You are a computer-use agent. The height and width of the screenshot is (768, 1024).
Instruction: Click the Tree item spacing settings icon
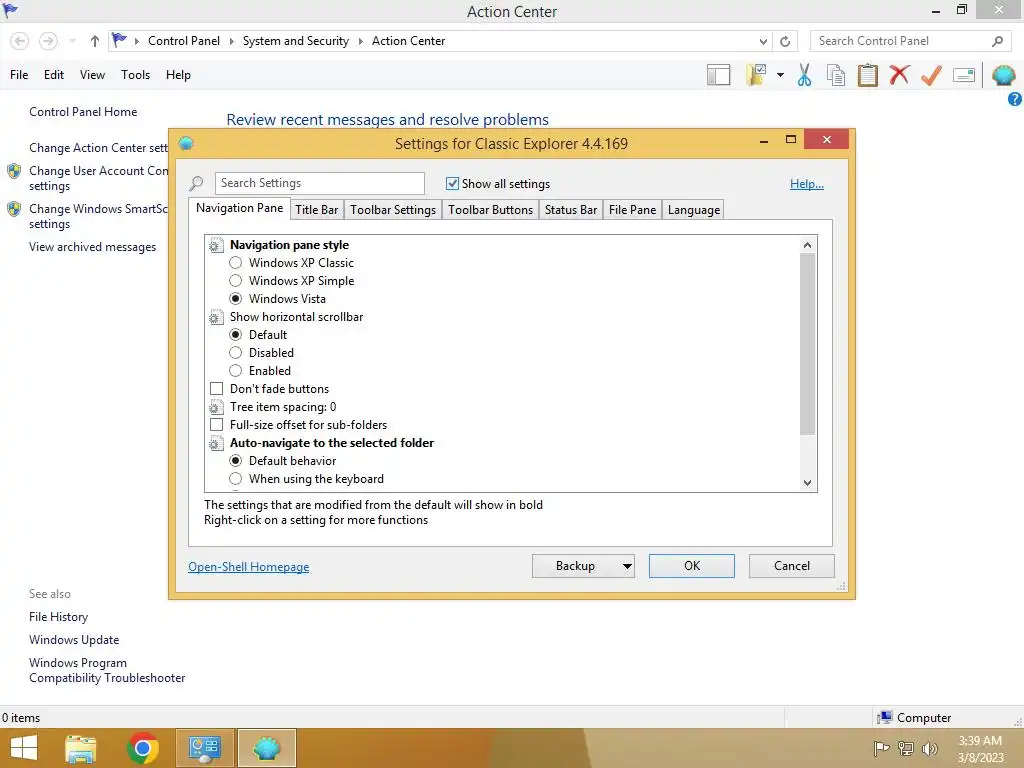pyautogui.click(x=216, y=408)
